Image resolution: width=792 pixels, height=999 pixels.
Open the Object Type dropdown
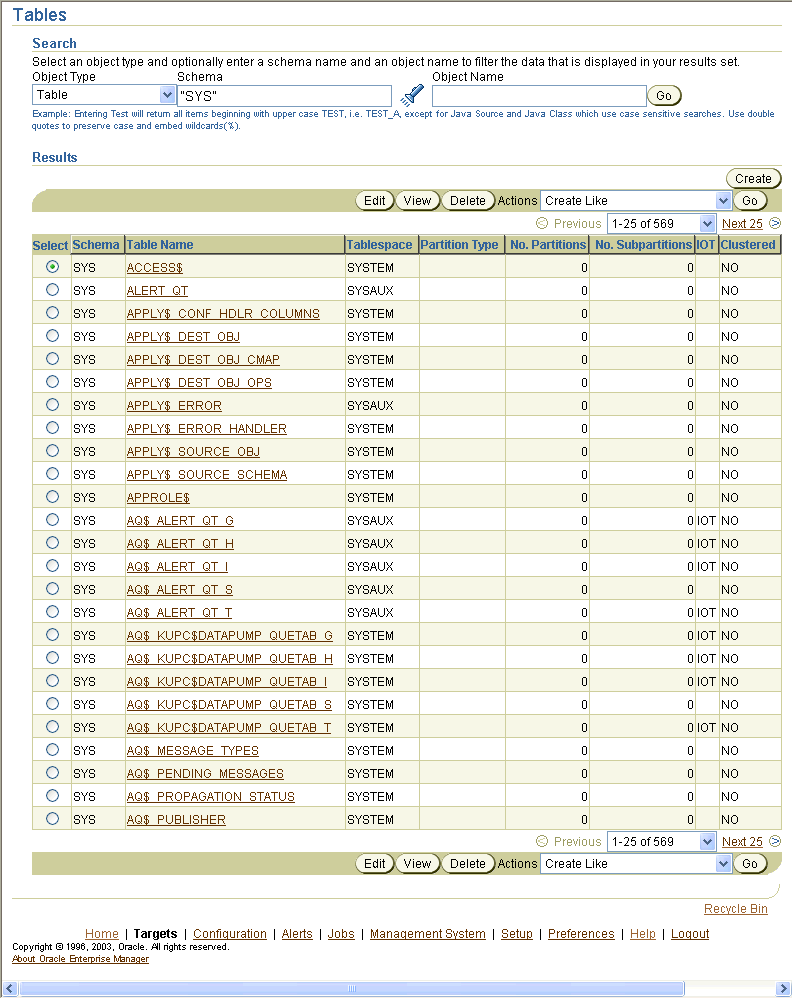click(x=104, y=95)
